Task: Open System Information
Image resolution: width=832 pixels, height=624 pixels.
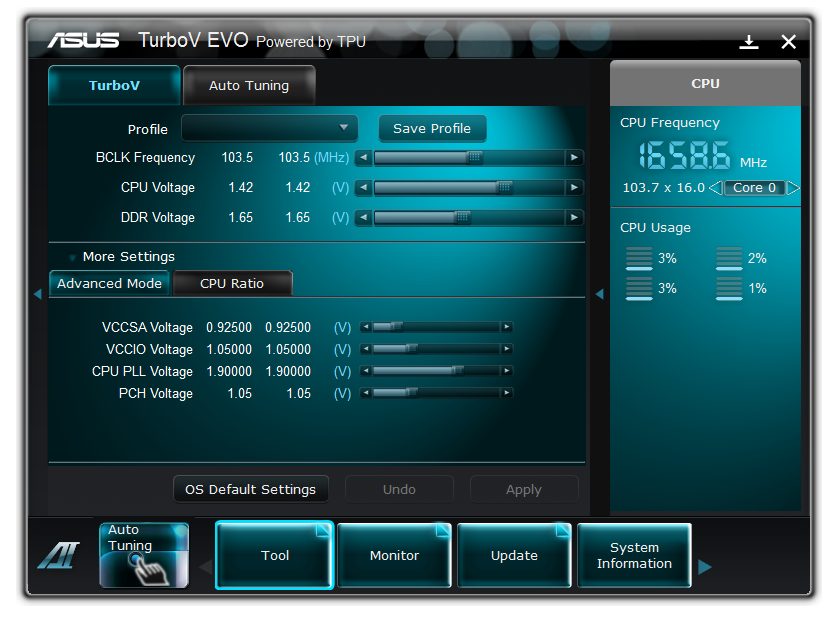Action: [x=634, y=555]
